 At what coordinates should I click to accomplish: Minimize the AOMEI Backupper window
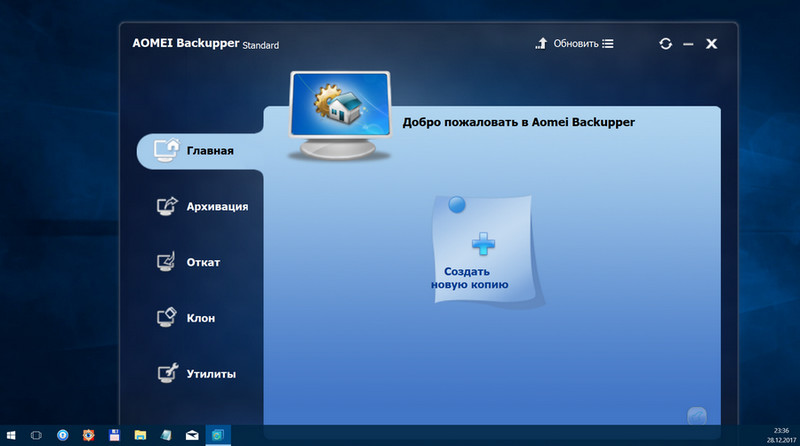tap(688, 44)
